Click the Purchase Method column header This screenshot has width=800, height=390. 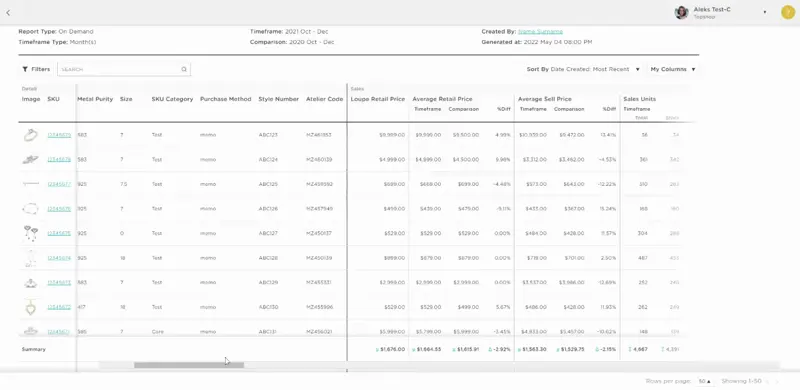tap(226, 99)
